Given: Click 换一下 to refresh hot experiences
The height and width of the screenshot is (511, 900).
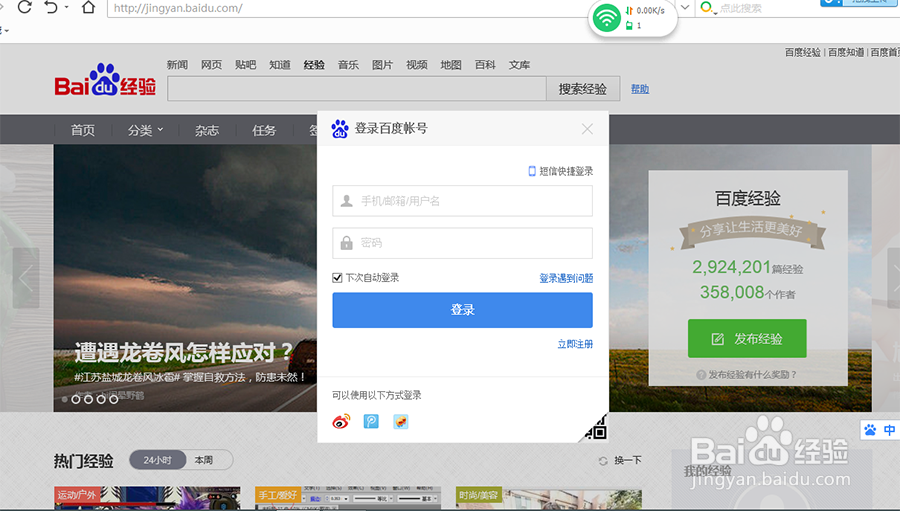Looking at the screenshot, I should [x=628, y=460].
